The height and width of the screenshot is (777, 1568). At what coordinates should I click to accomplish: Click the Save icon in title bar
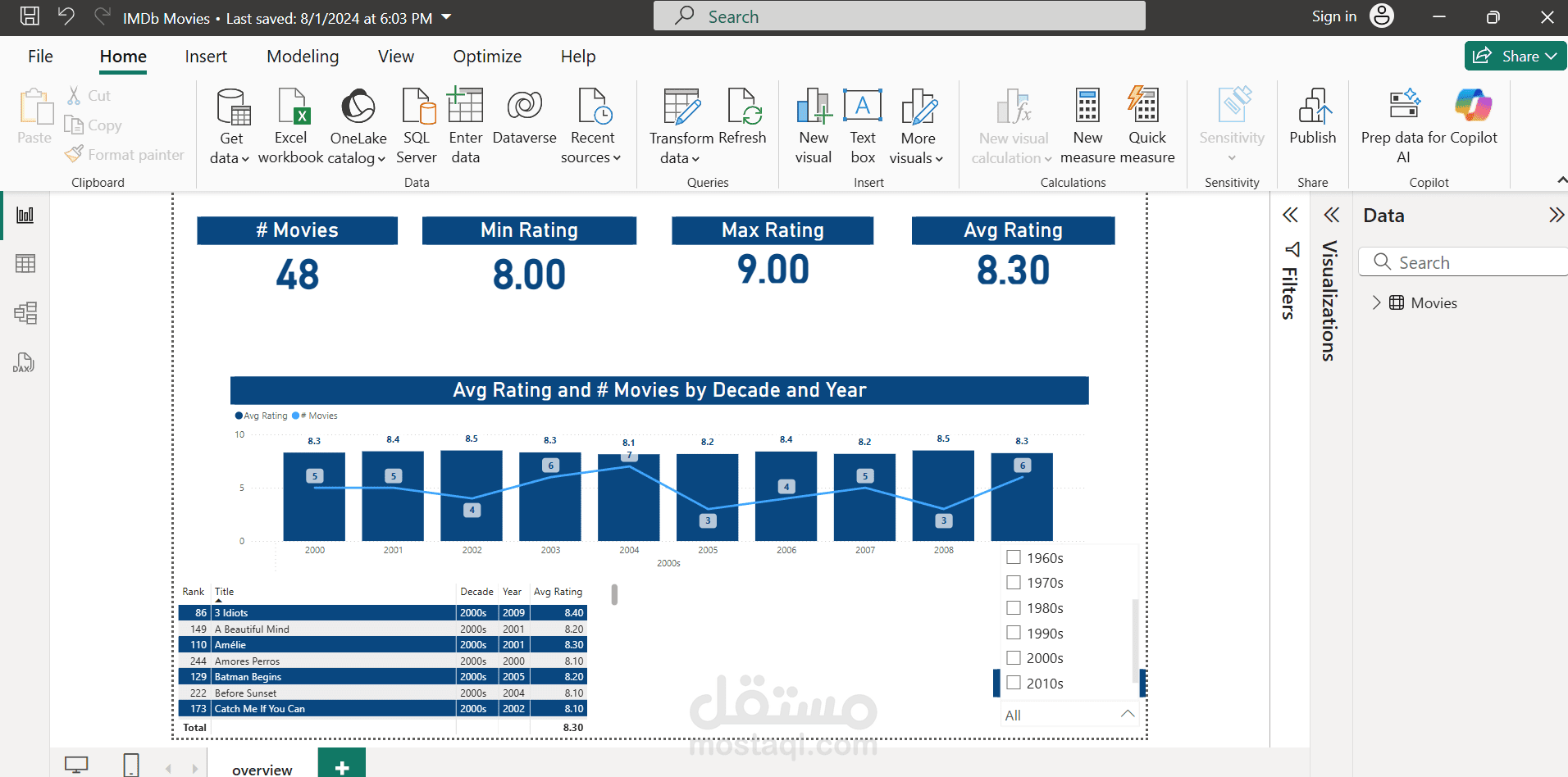point(30,16)
